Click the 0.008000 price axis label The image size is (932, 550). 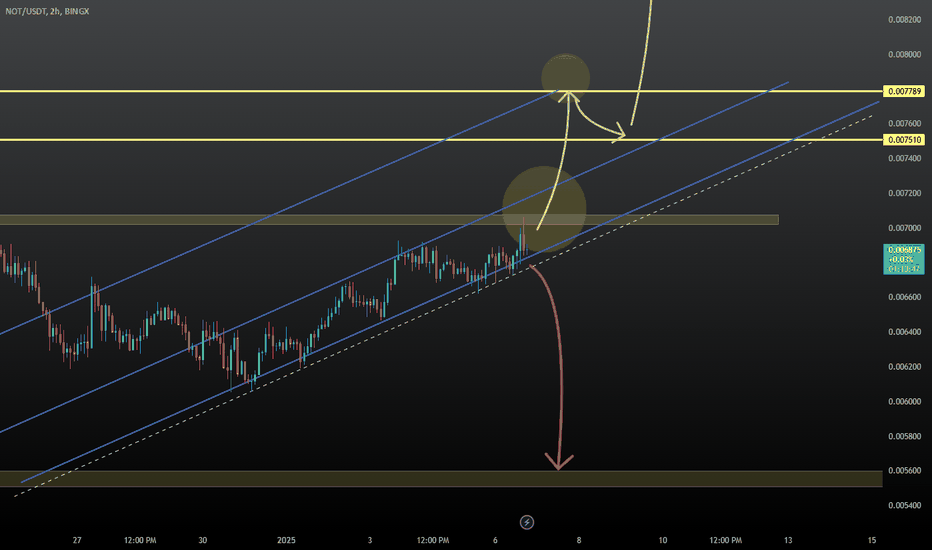[904, 54]
